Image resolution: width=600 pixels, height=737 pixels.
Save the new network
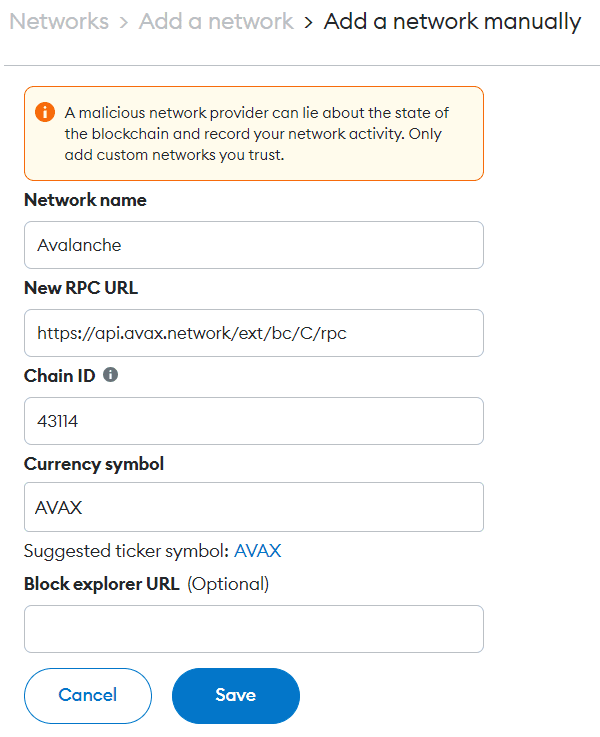coord(235,695)
